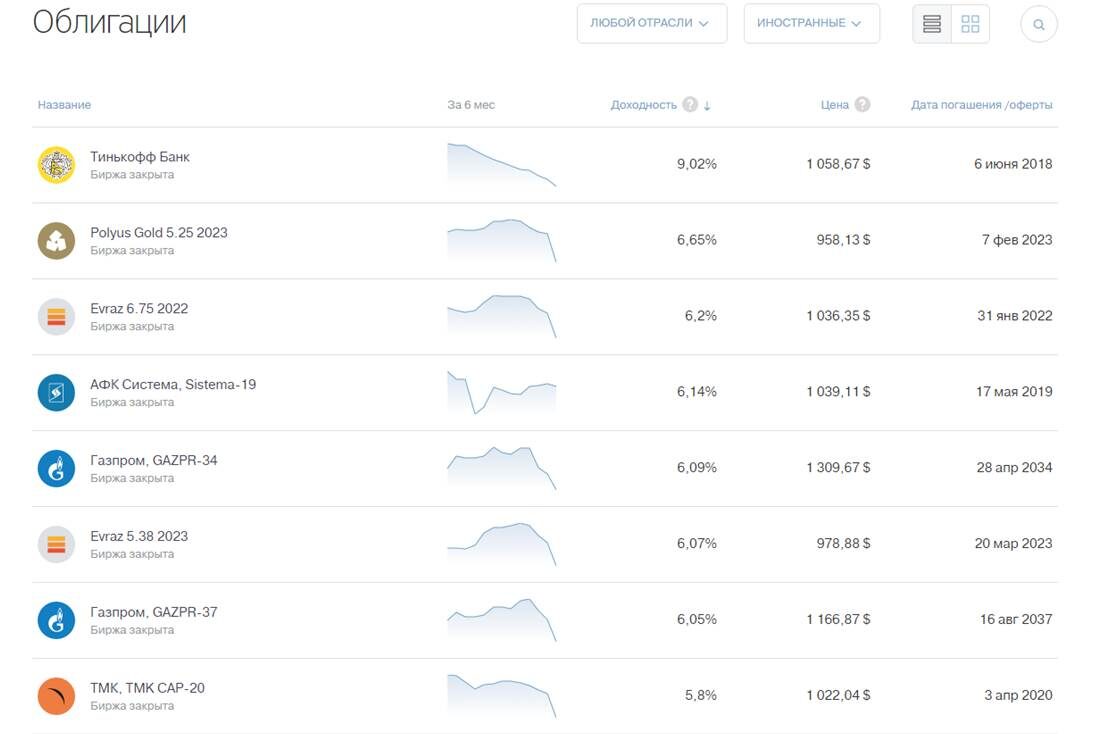Open the Evraz 6.75 2022 bond
Screen dimensions: 1108x734
click(x=139, y=309)
